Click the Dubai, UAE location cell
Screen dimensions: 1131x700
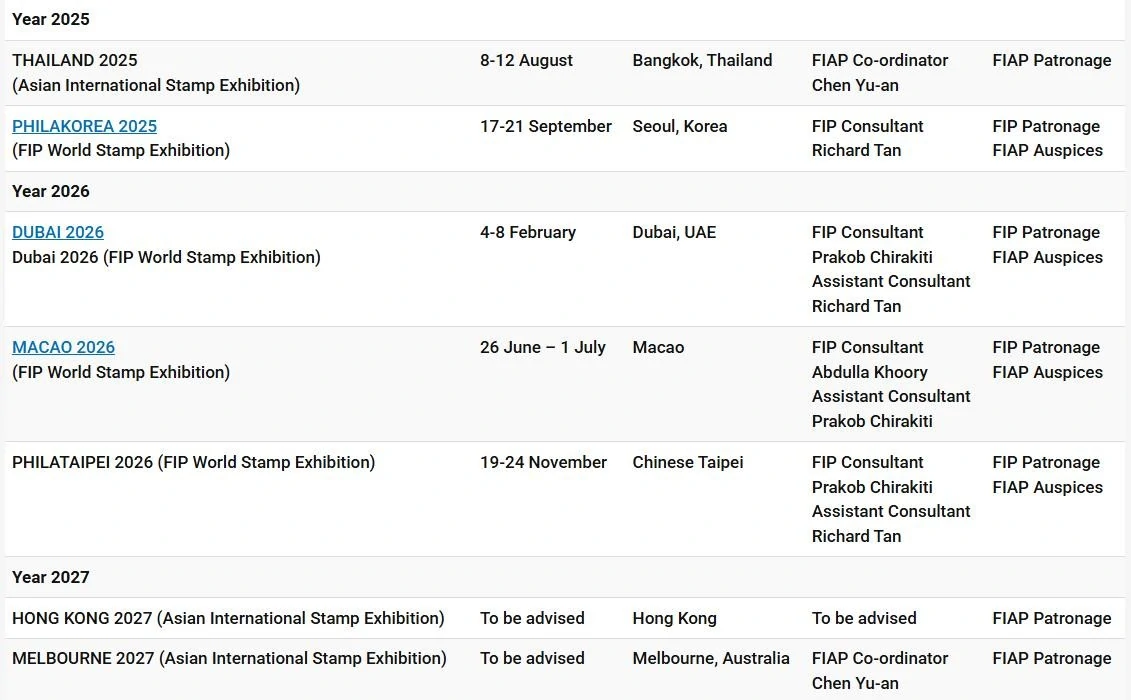pyautogui.click(x=674, y=232)
